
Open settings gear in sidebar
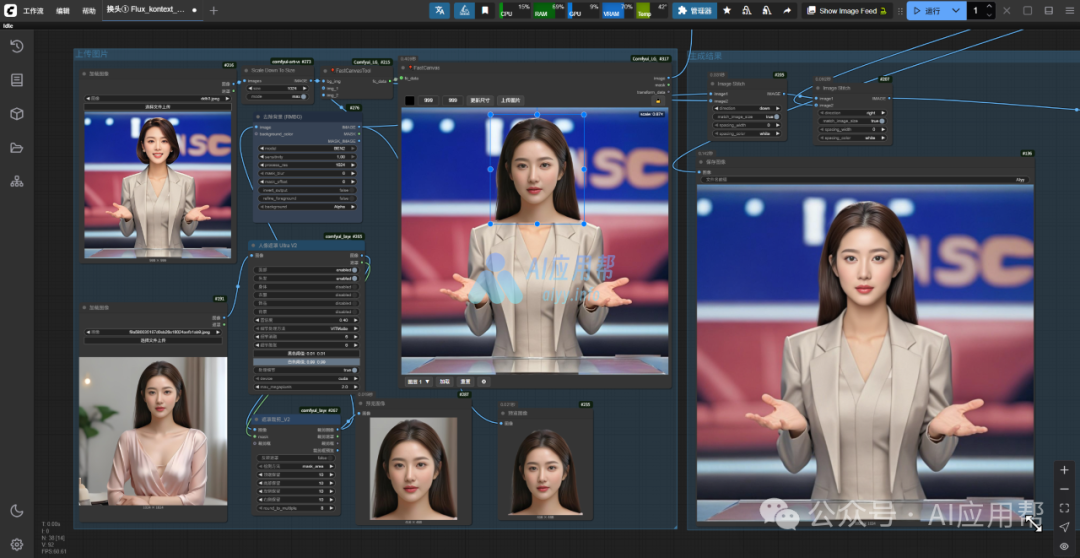point(17,544)
